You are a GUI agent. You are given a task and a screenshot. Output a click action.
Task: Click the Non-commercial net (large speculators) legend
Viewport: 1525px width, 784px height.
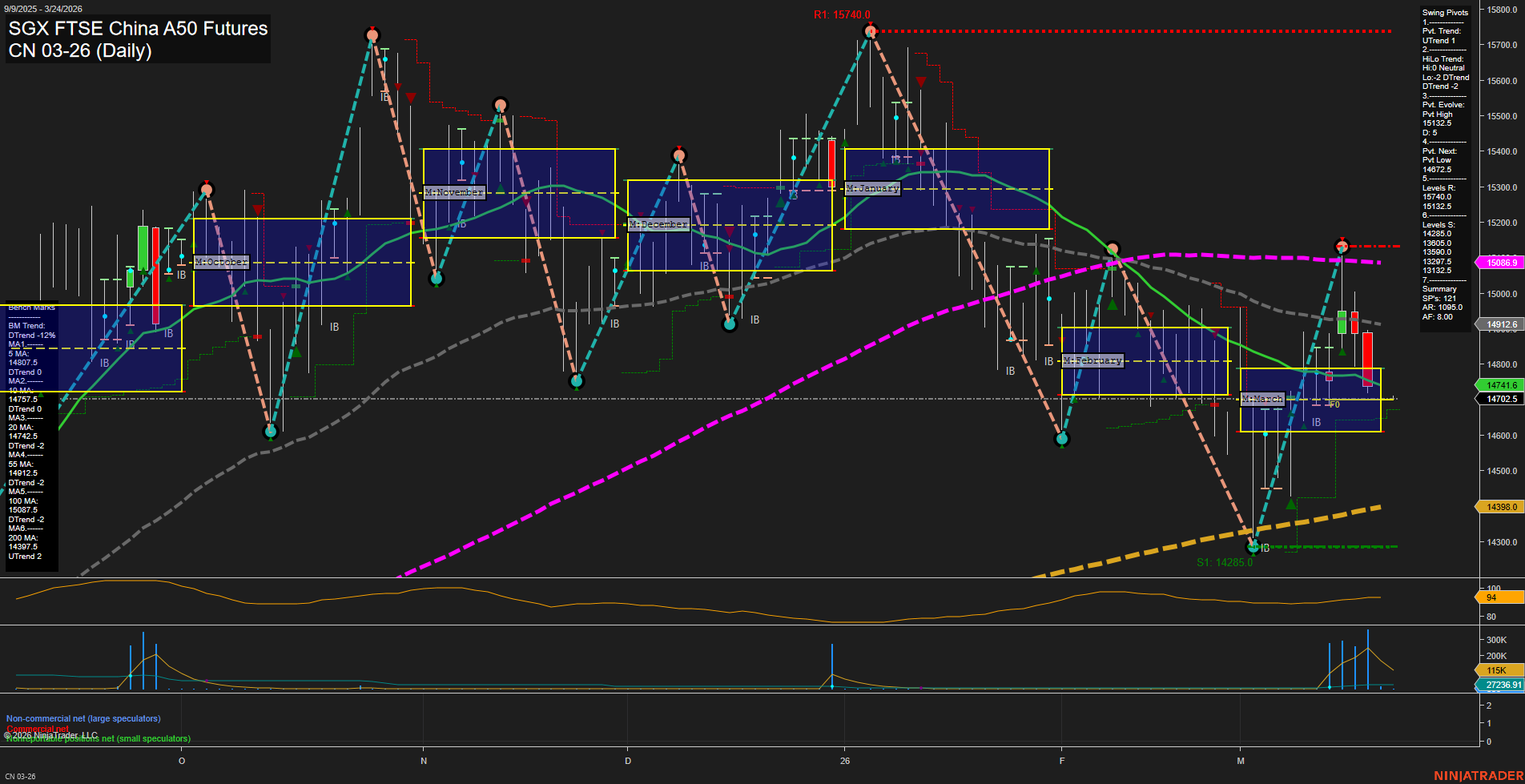click(83, 718)
